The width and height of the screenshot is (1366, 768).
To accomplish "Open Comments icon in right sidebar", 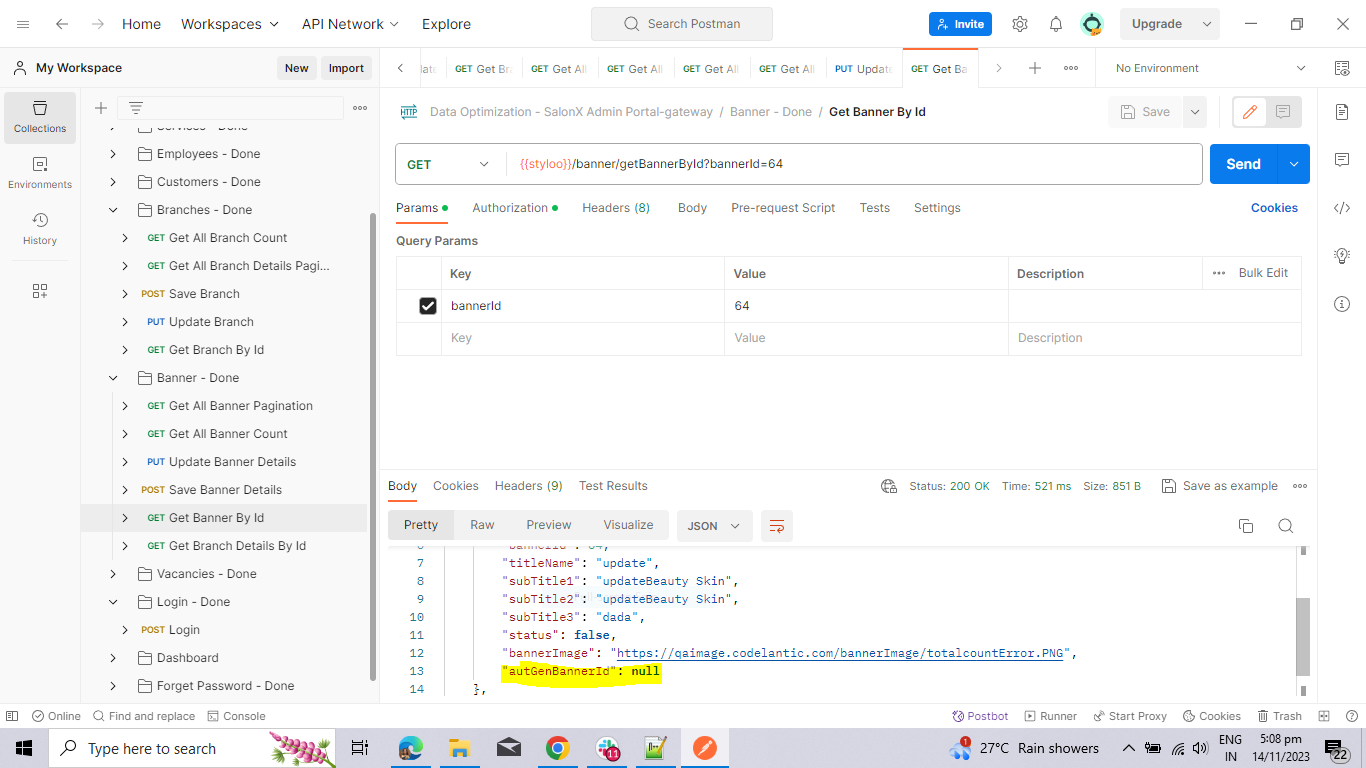I will (1342, 160).
